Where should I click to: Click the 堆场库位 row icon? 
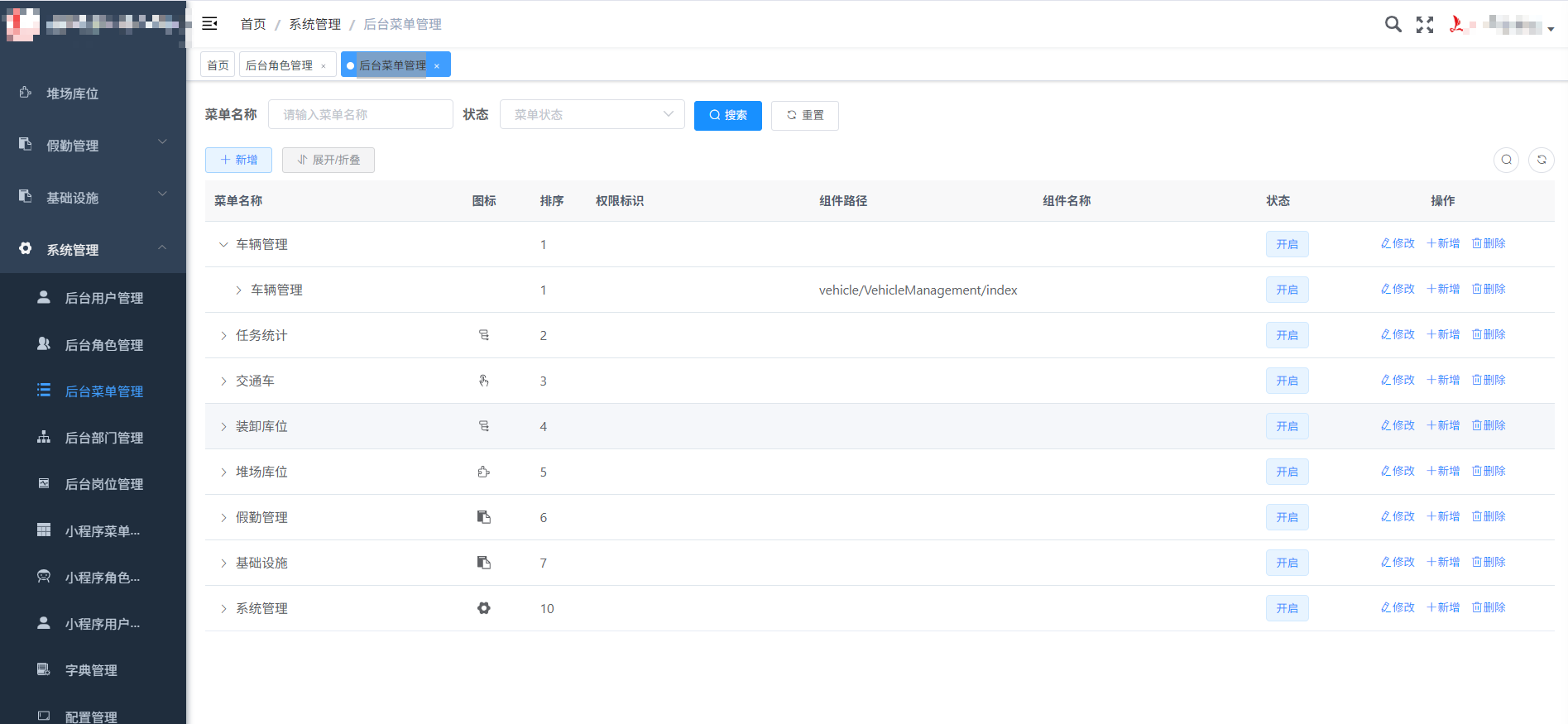(x=484, y=472)
